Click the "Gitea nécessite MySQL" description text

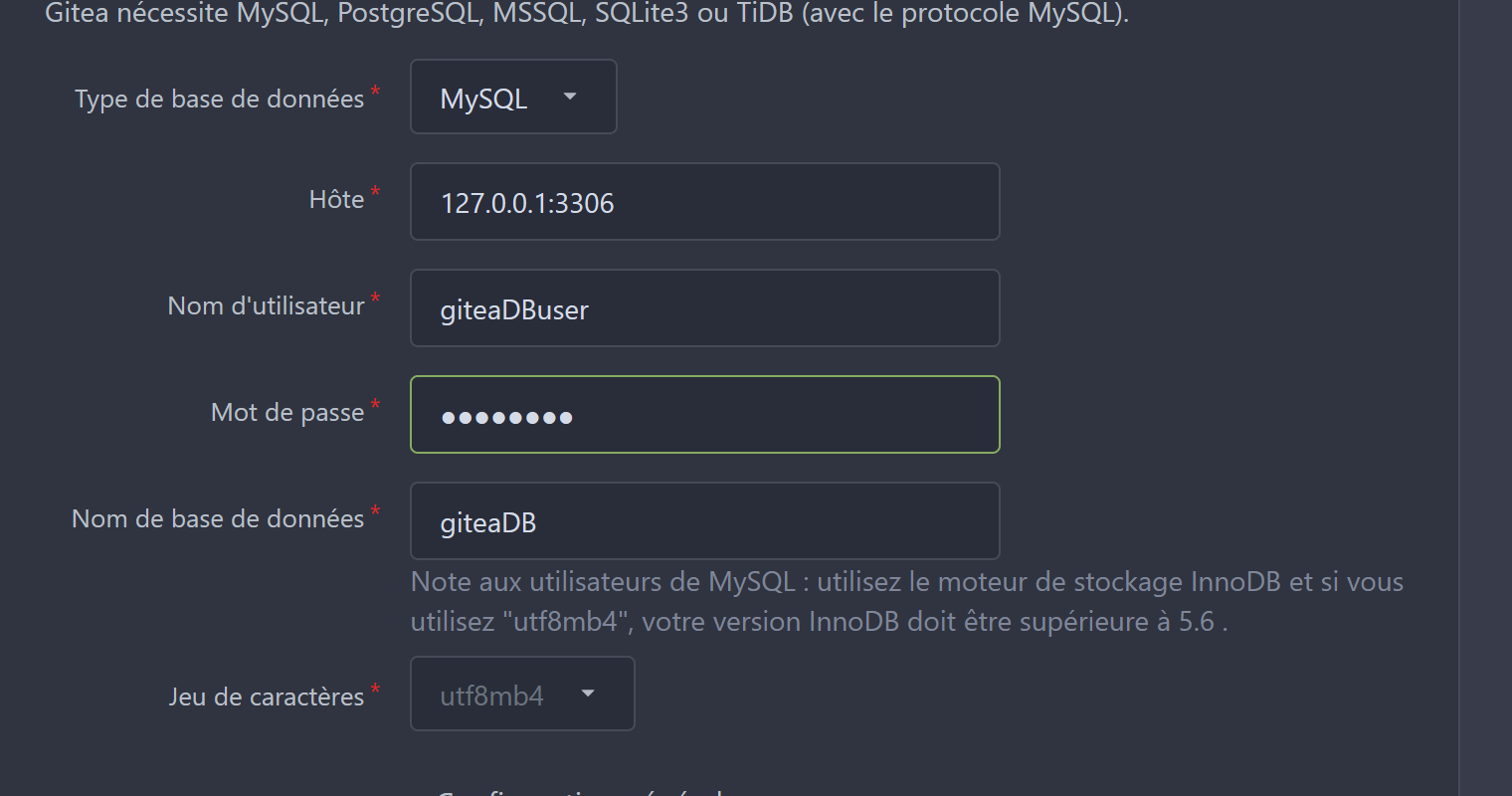(x=587, y=14)
